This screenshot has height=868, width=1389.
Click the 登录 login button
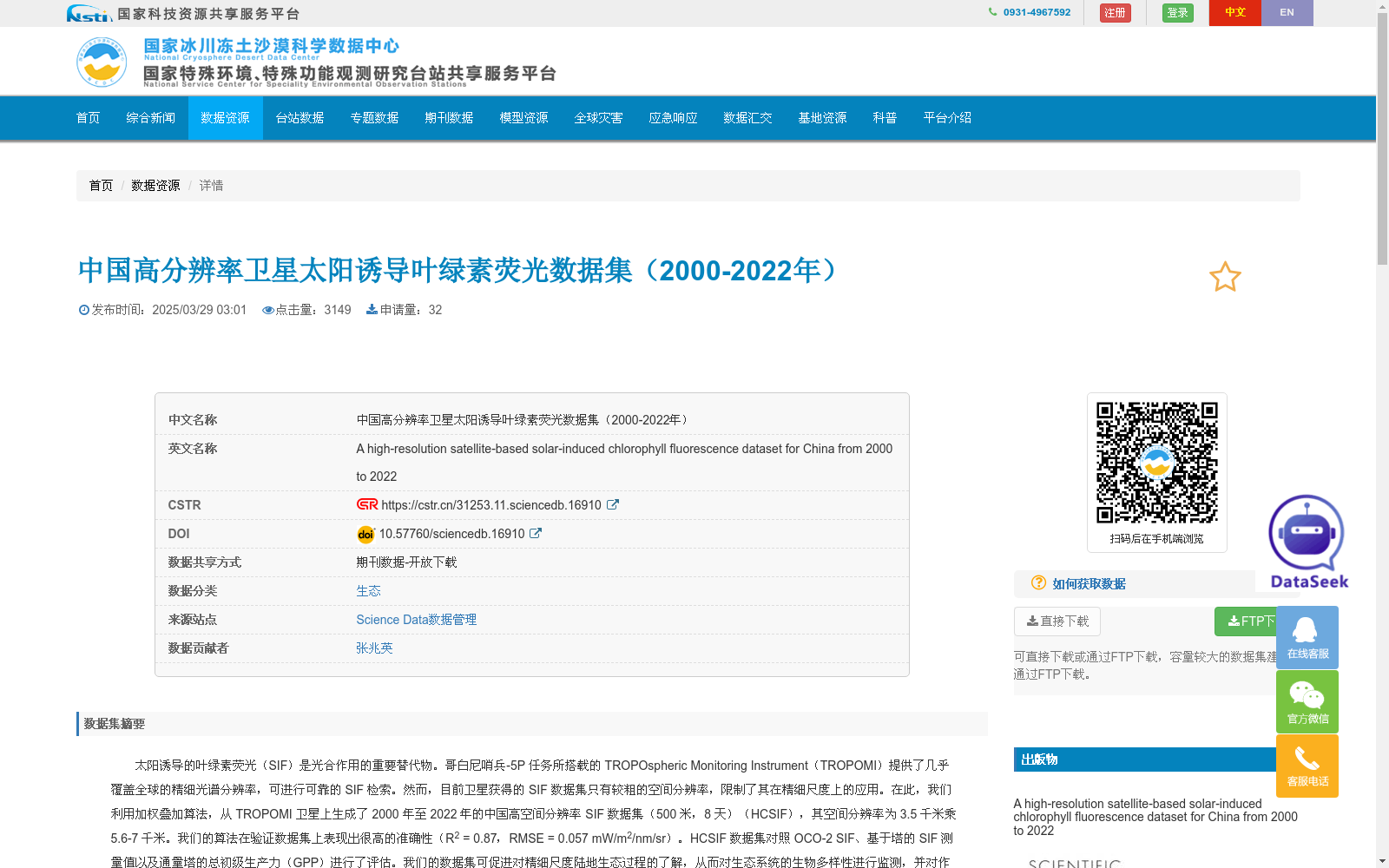[x=1178, y=13]
